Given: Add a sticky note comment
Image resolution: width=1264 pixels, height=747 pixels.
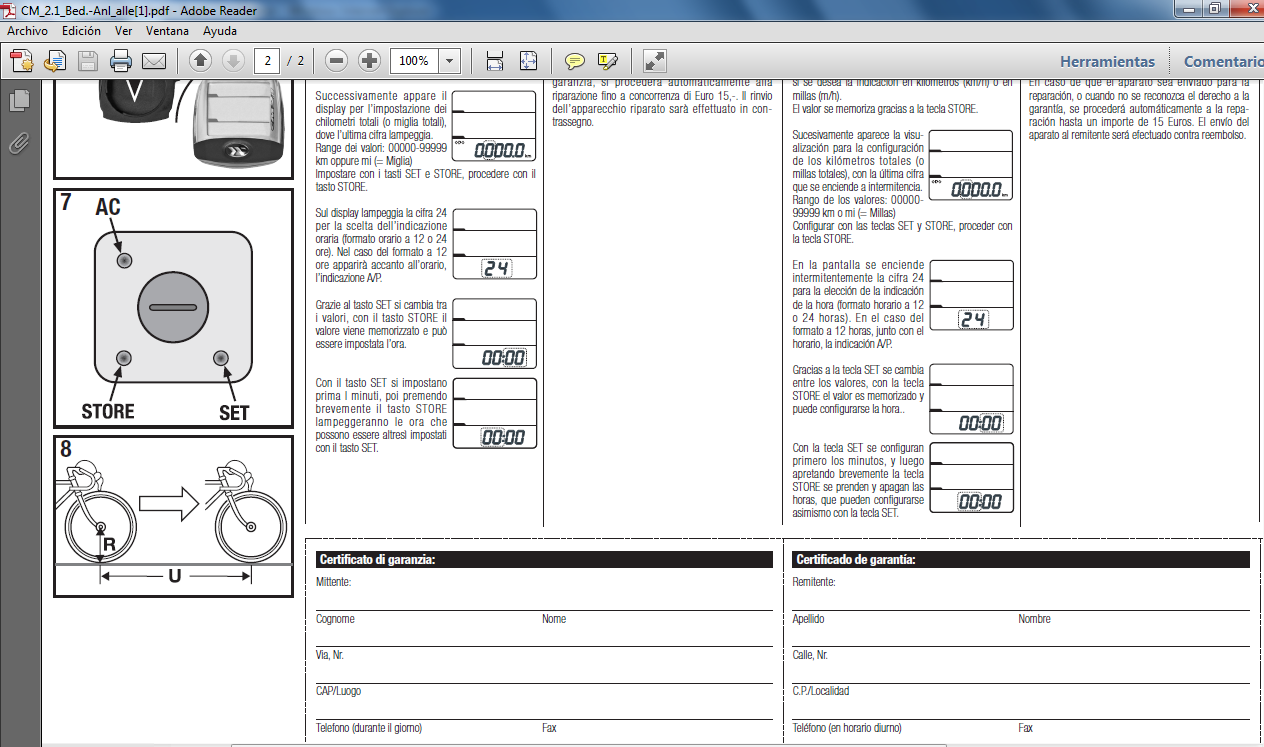Looking at the screenshot, I should [x=575, y=61].
